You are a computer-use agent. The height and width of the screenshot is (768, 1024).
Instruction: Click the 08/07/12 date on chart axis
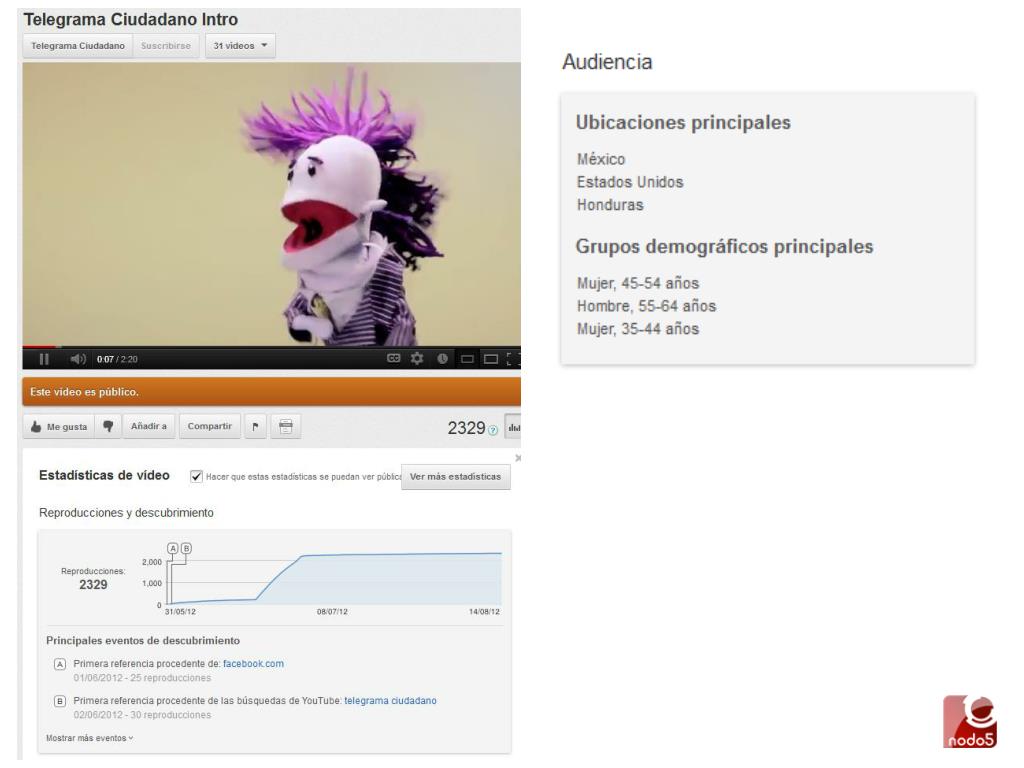pyautogui.click(x=332, y=613)
